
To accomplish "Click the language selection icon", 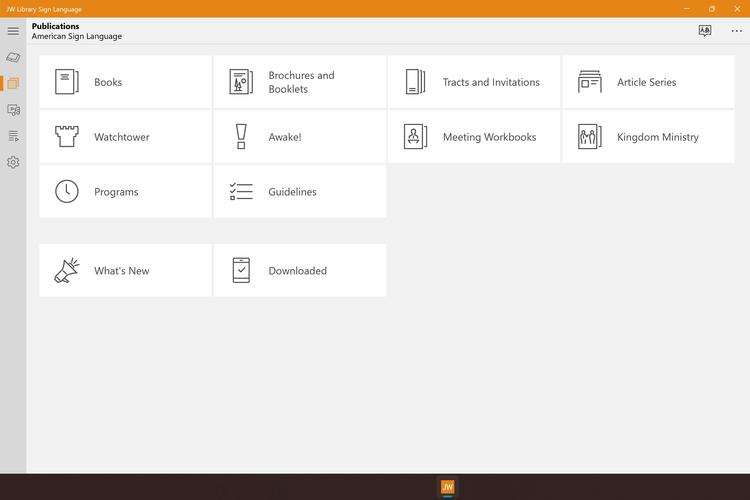I will pyautogui.click(x=705, y=31).
